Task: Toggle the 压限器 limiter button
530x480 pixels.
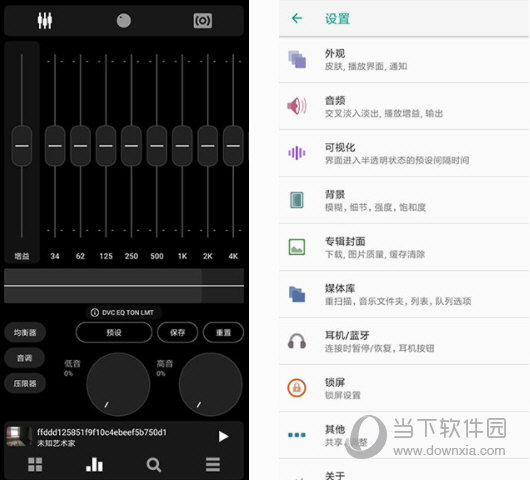Action: click(x=25, y=383)
